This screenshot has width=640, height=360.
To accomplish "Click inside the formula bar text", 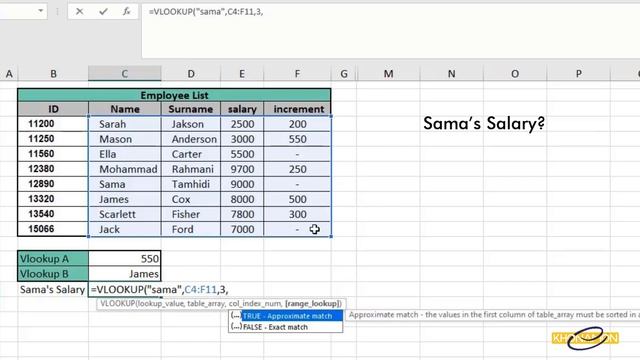I will click(206, 12).
